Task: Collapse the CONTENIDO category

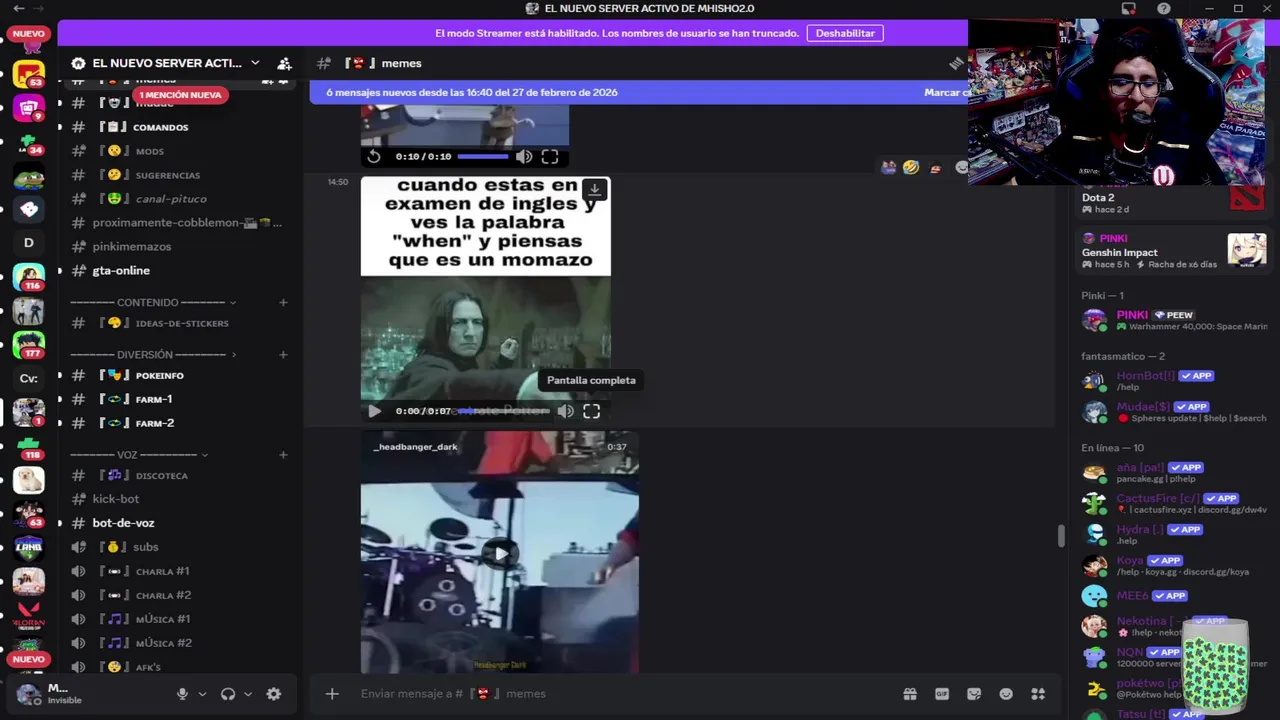Action: pyautogui.click(x=153, y=302)
